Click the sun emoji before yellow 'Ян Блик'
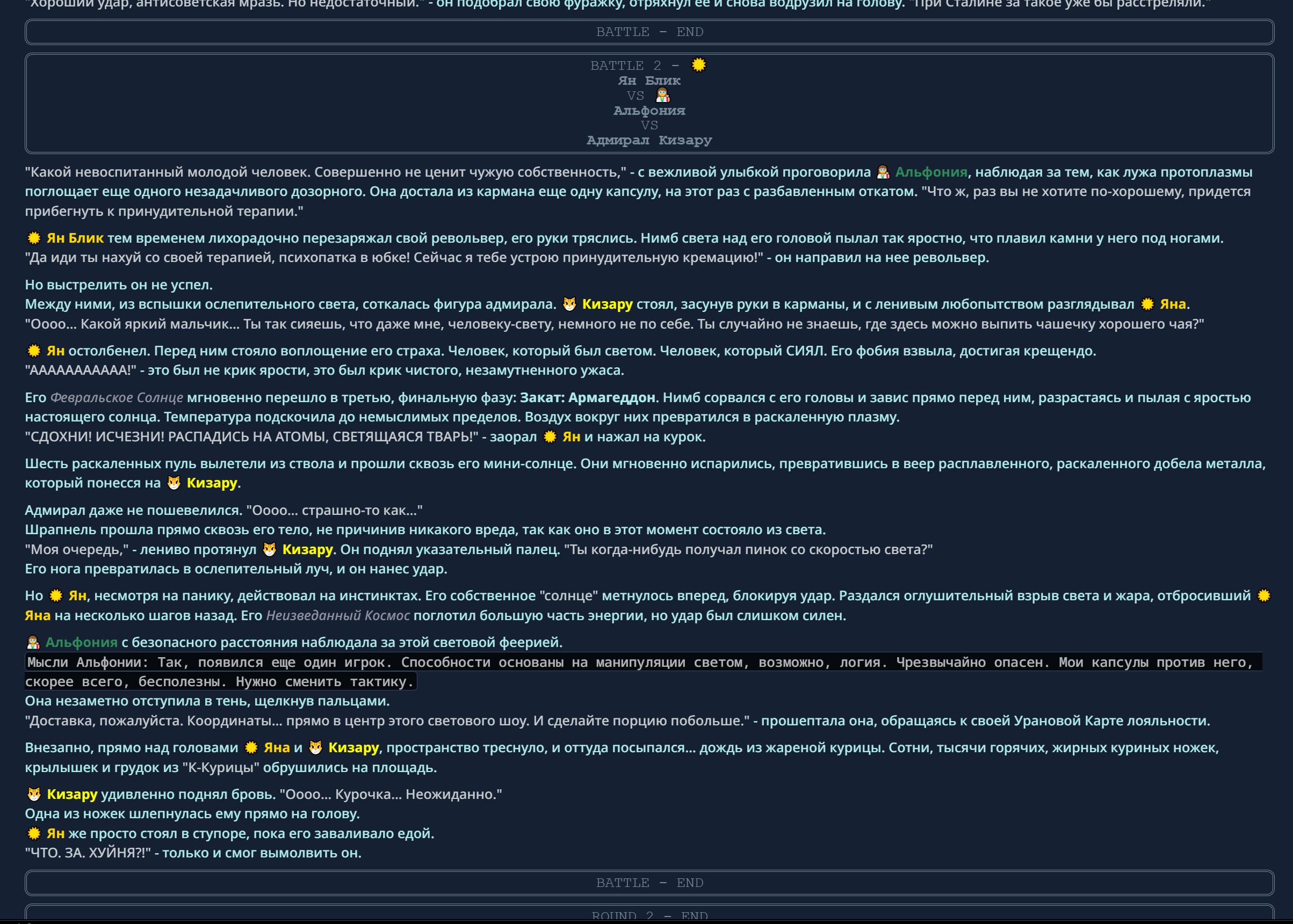Image resolution: width=1293 pixels, height=924 pixels. pos(34,238)
